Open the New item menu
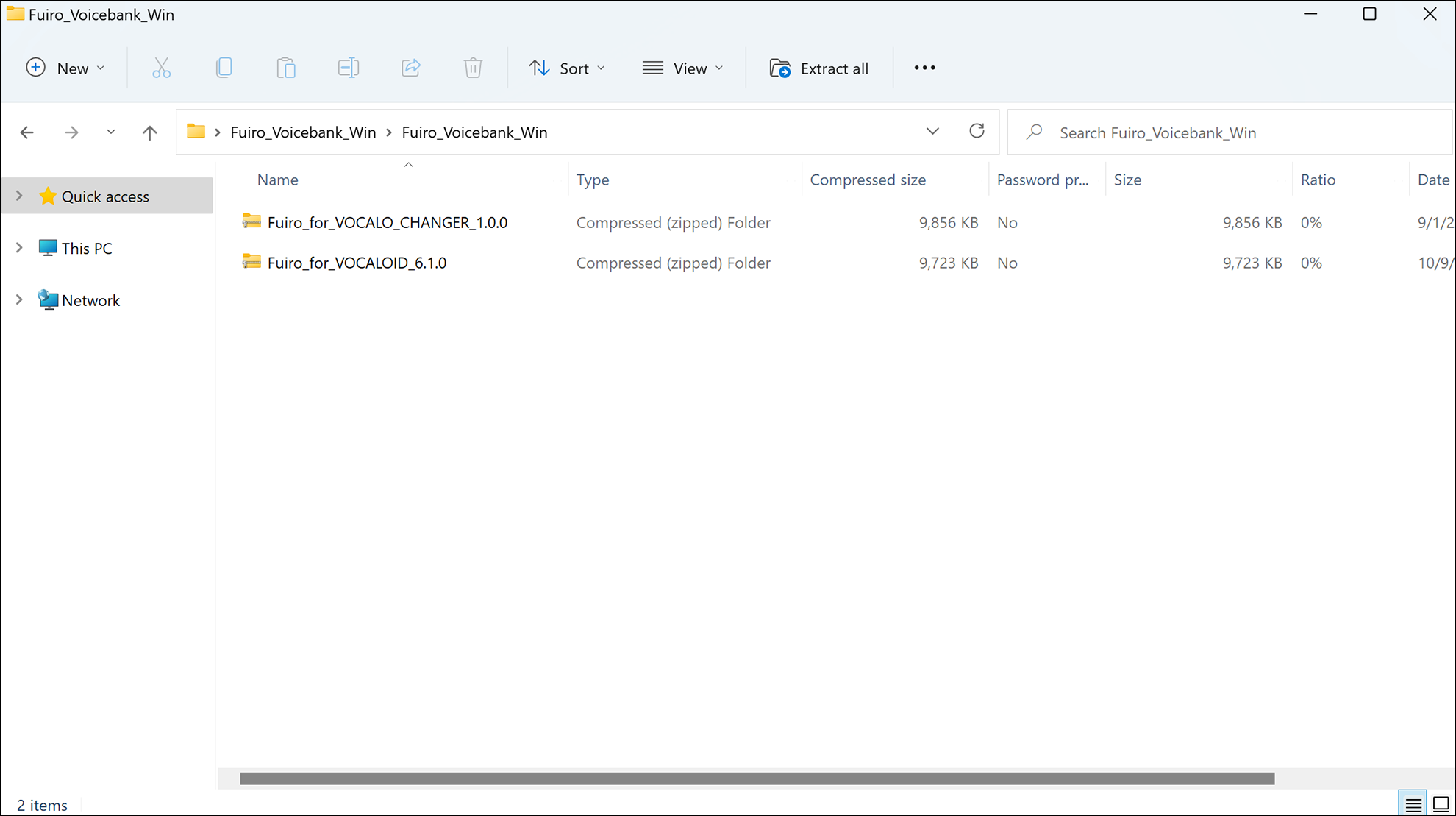The height and width of the screenshot is (816, 1456). pos(65,68)
